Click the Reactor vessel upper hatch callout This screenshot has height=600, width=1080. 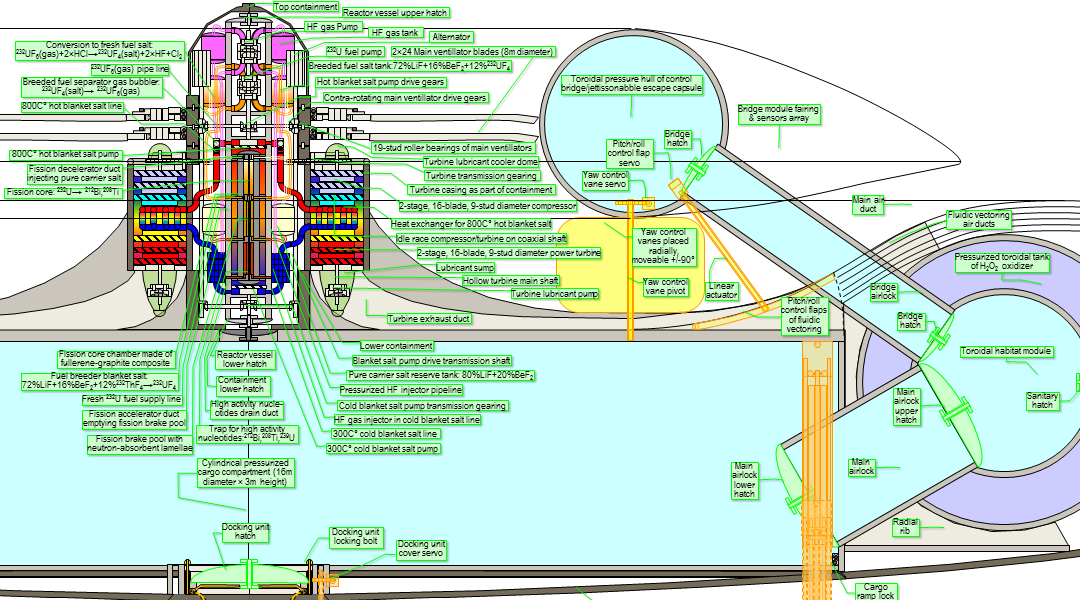tap(395, 11)
